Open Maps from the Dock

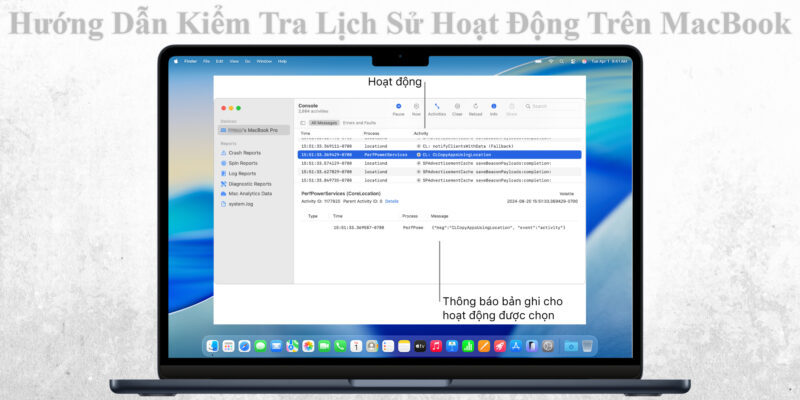[292, 346]
